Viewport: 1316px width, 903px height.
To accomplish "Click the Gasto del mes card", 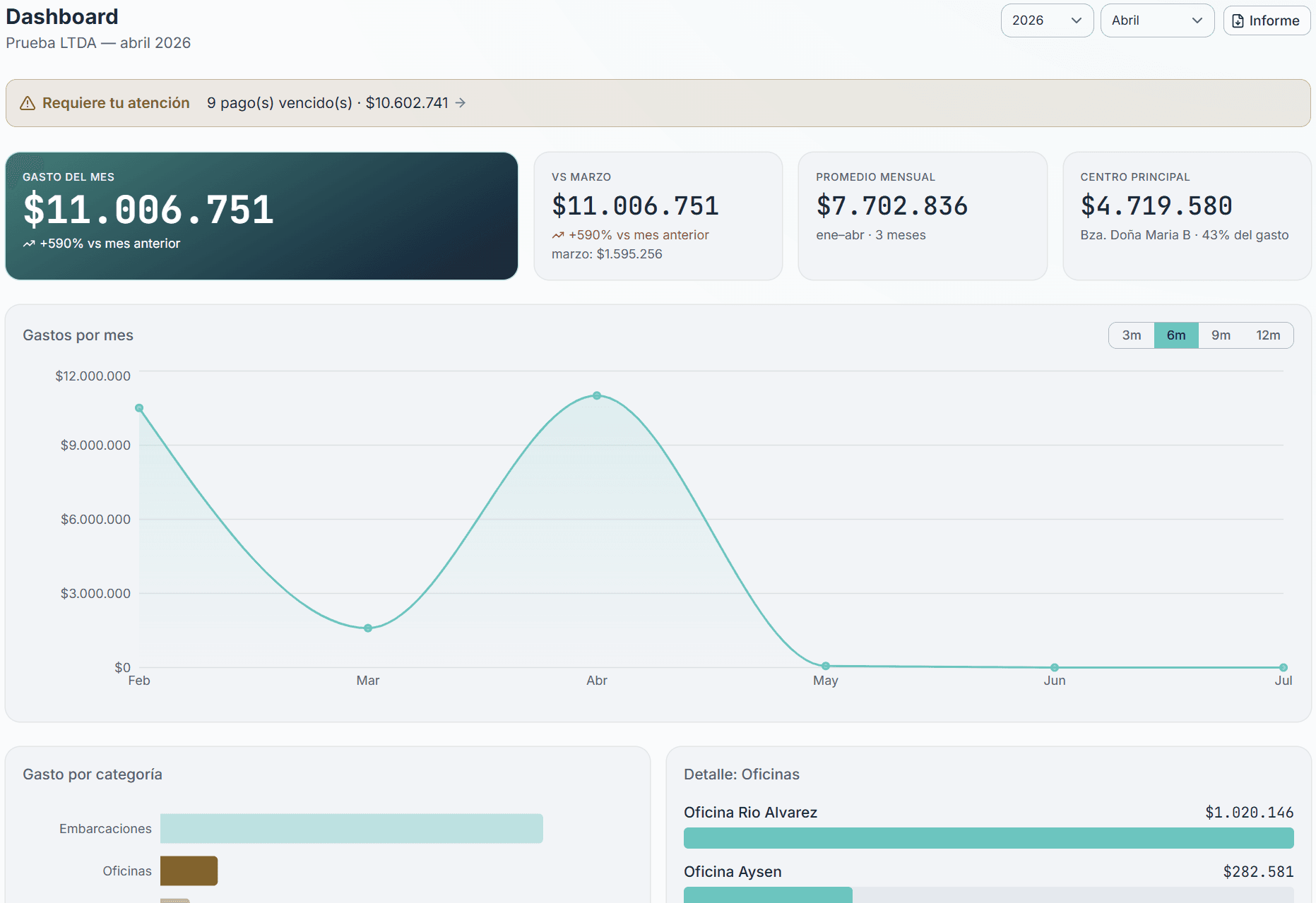I will (261, 216).
